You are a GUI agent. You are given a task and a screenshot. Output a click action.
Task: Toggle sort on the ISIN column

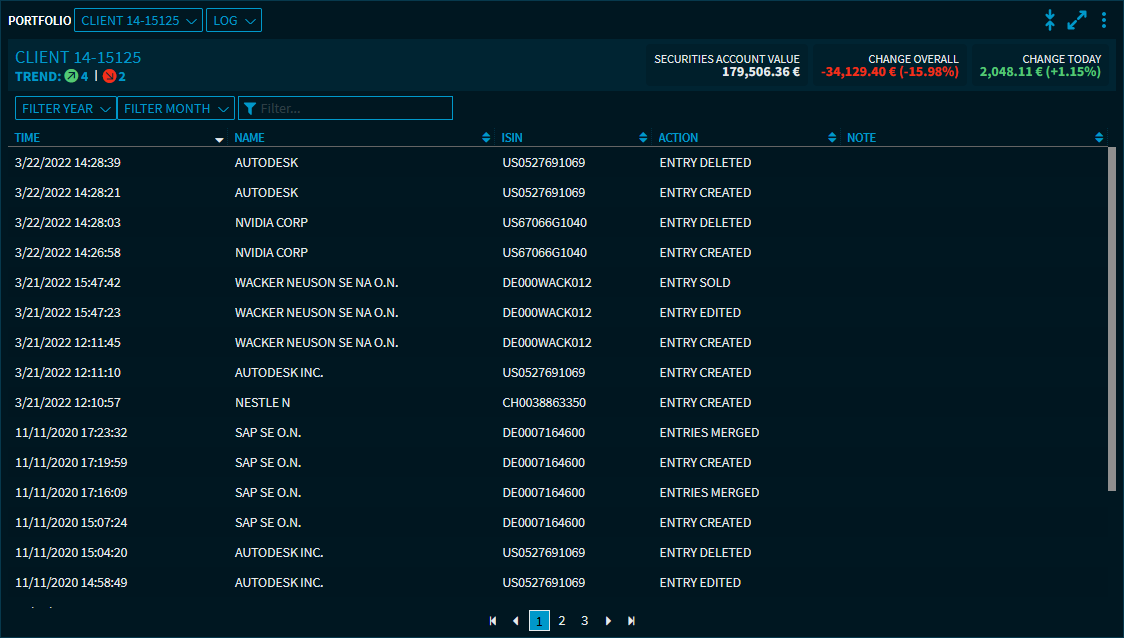(x=643, y=138)
